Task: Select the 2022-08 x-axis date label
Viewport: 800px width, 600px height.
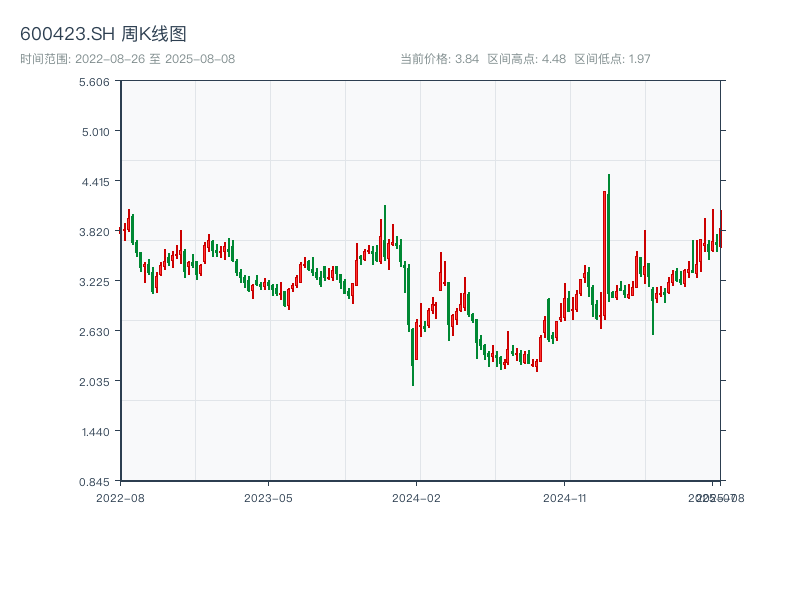Action: 120,497
